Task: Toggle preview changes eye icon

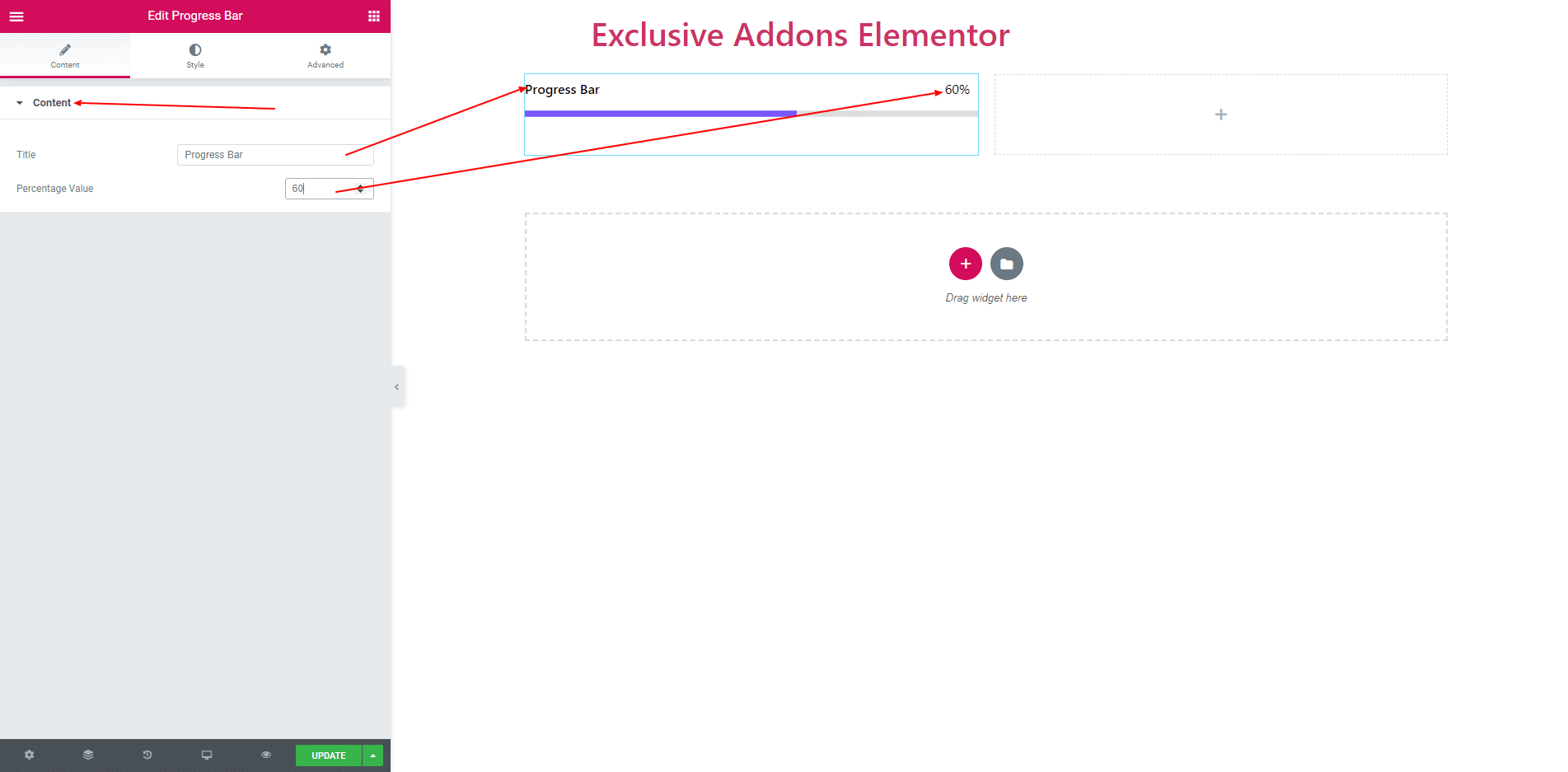Action: point(266,755)
